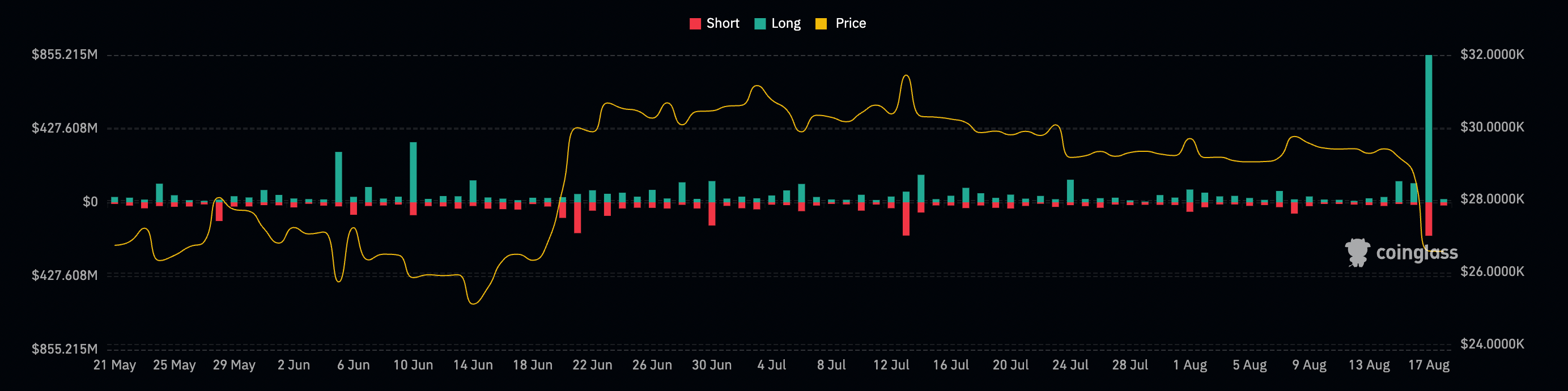Click the upper $427.608M left axis label

click(65, 128)
